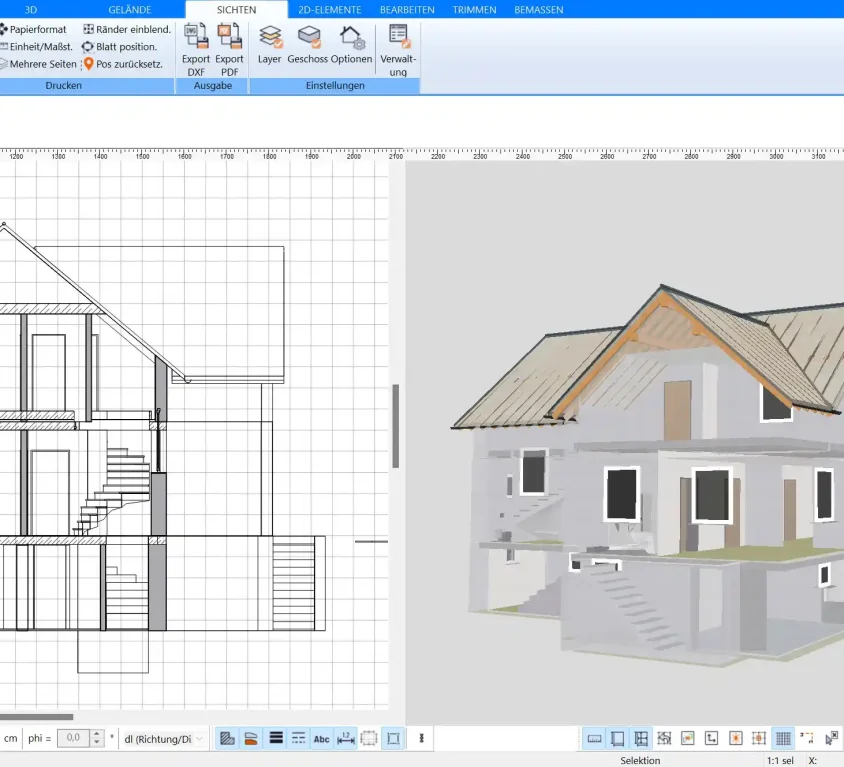This screenshot has height=767, width=844.
Task: Click the cursor deselect icon
Action: [832, 738]
